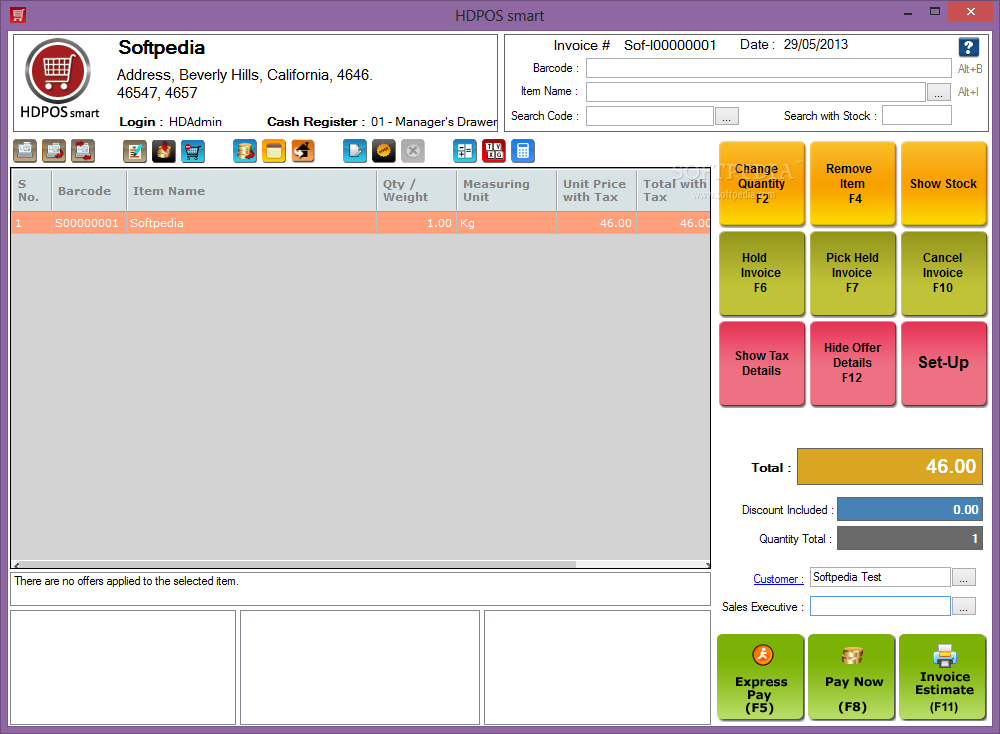
Task: Click the blue page edit toolbar icon
Action: tap(355, 151)
